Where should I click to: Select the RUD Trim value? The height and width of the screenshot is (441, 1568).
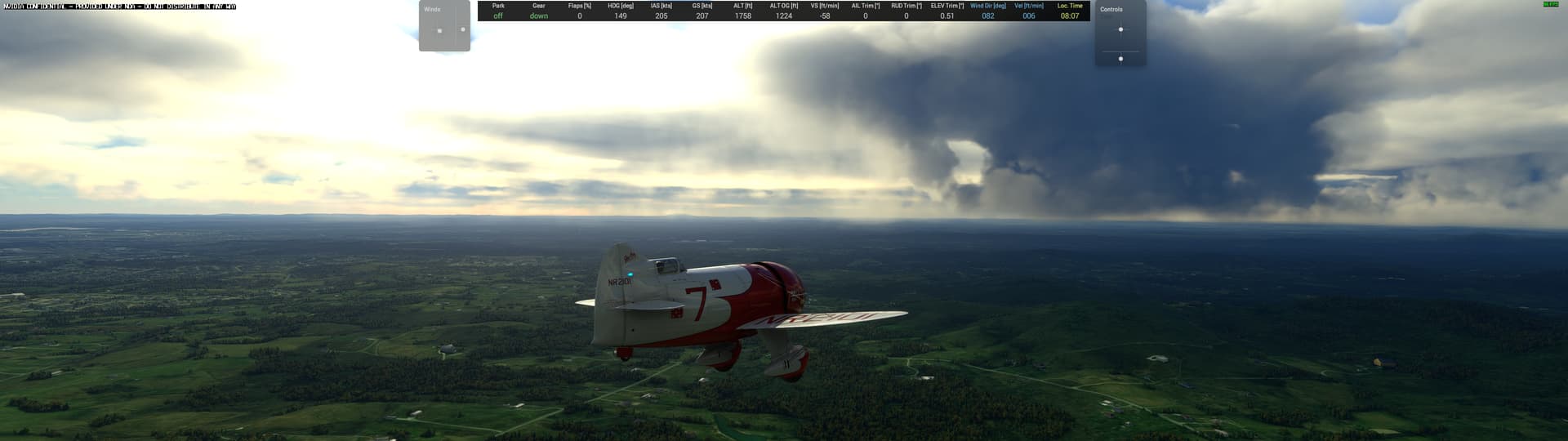906,16
